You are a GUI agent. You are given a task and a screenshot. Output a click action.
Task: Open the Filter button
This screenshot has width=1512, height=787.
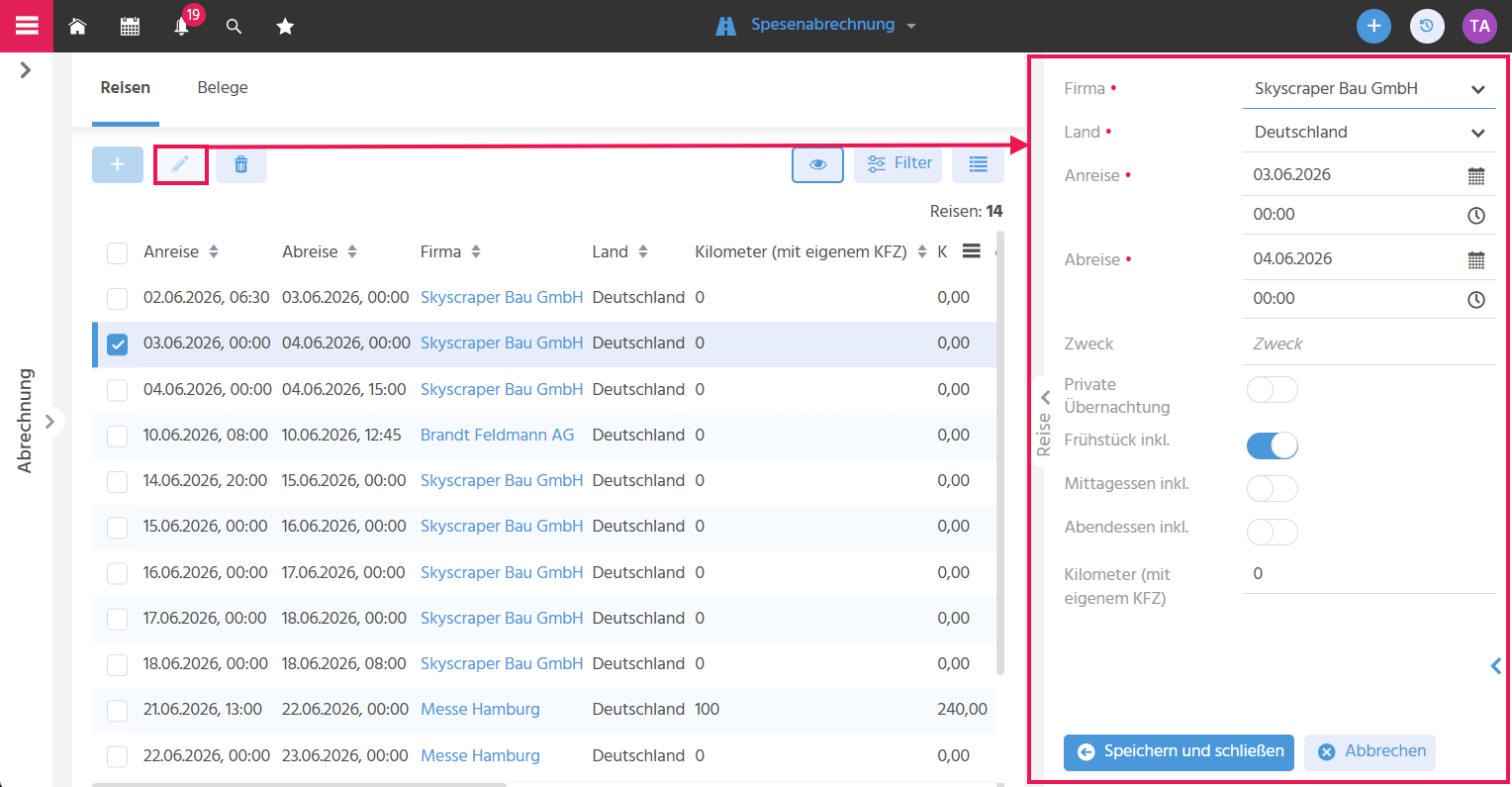(898, 164)
